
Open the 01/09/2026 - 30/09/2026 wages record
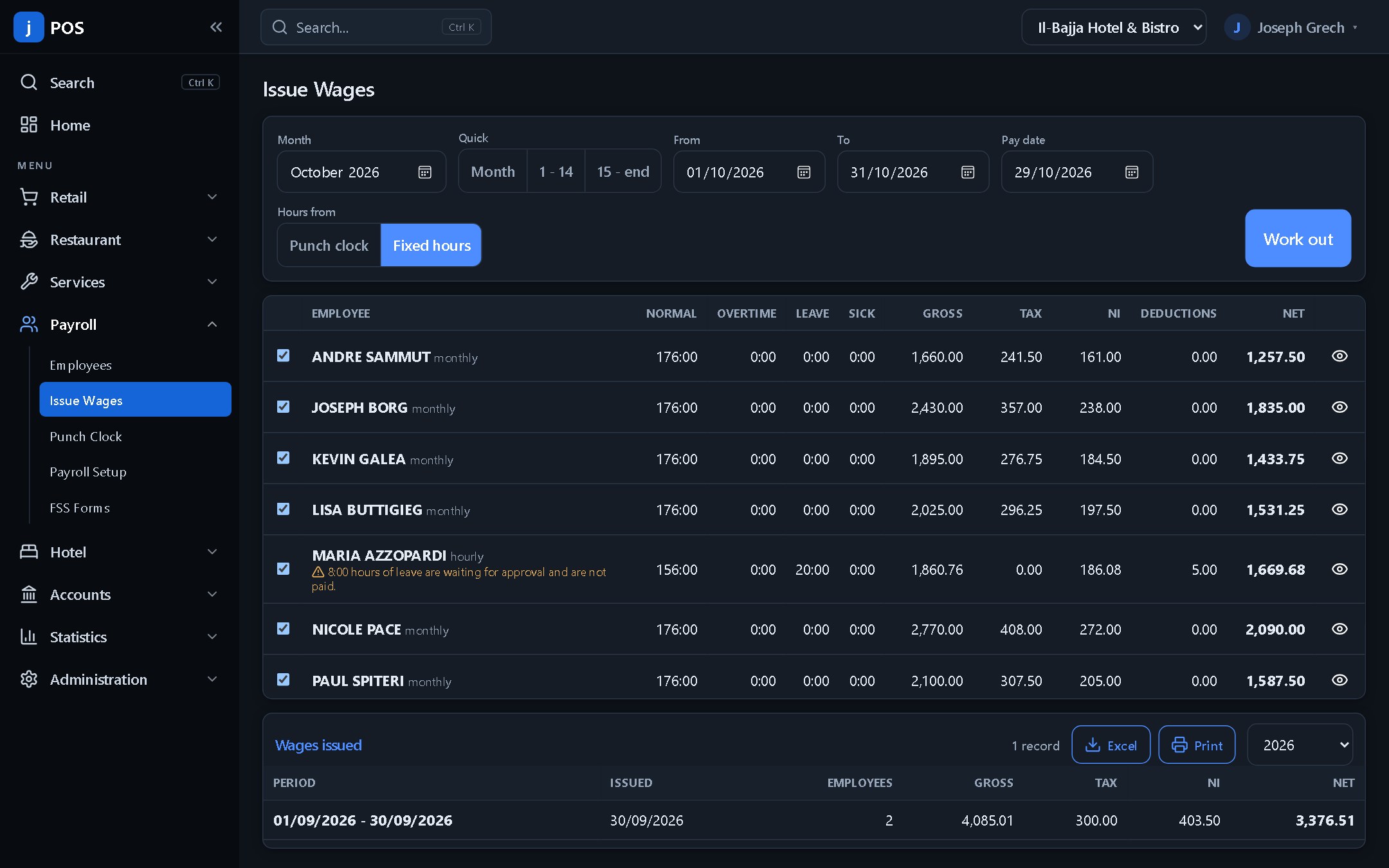click(813, 820)
